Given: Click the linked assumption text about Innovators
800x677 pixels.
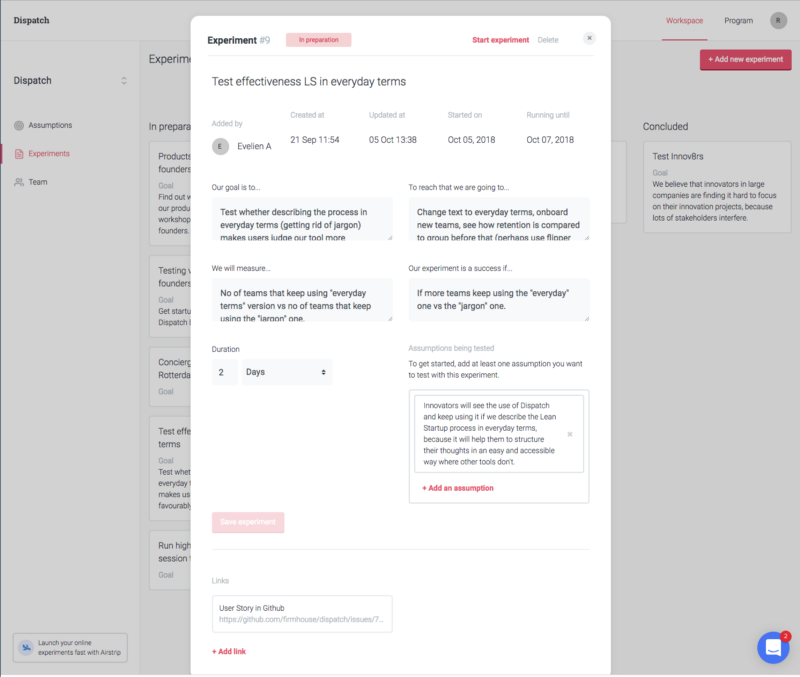Looking at the screenshot, I should point(490,434).
